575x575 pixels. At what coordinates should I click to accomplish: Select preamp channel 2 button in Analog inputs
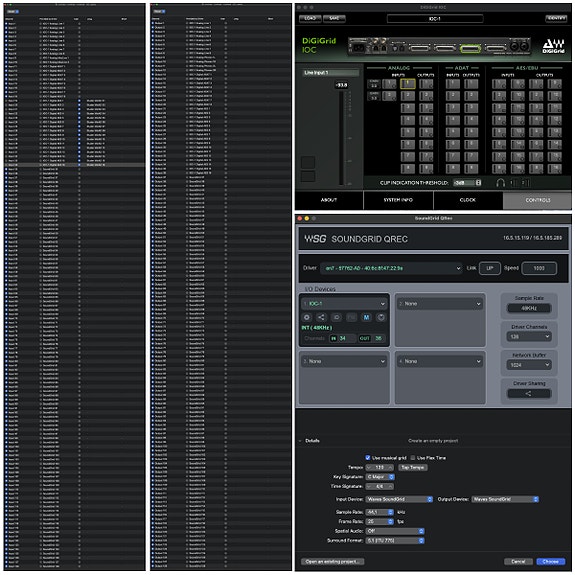389,96
